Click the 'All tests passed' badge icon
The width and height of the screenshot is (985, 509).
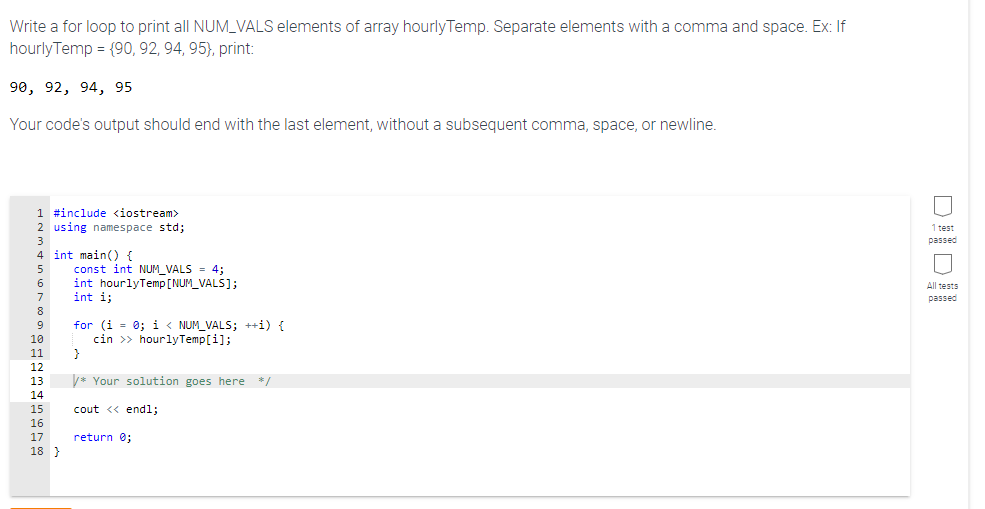pos(941,264)
